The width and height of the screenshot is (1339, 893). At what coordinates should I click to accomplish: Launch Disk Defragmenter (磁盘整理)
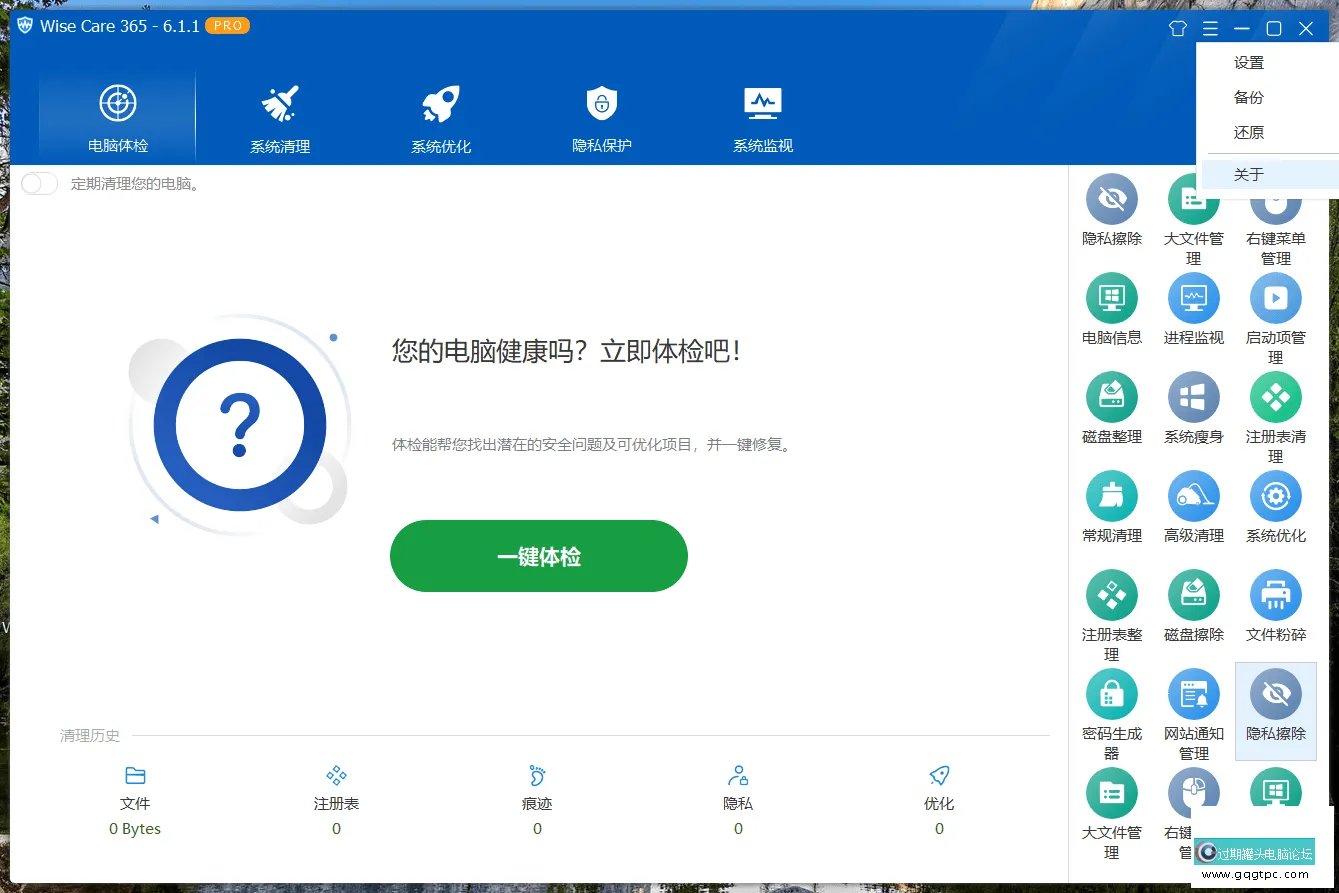[1112, 397]
